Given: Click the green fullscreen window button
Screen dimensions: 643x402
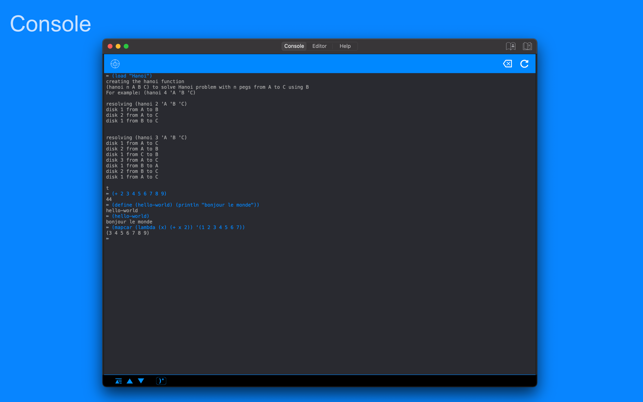Looking at the screenshot, I should pos(126,46).
